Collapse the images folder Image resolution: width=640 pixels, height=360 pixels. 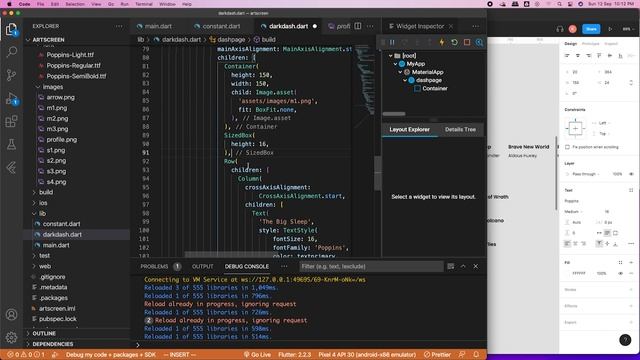[38, 87]
